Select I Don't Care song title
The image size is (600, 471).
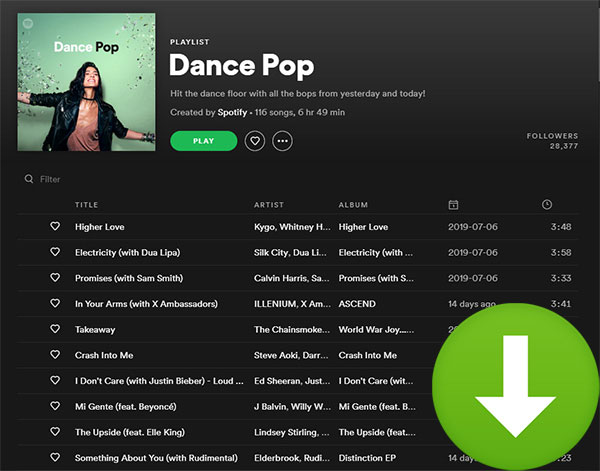point(159,381)
